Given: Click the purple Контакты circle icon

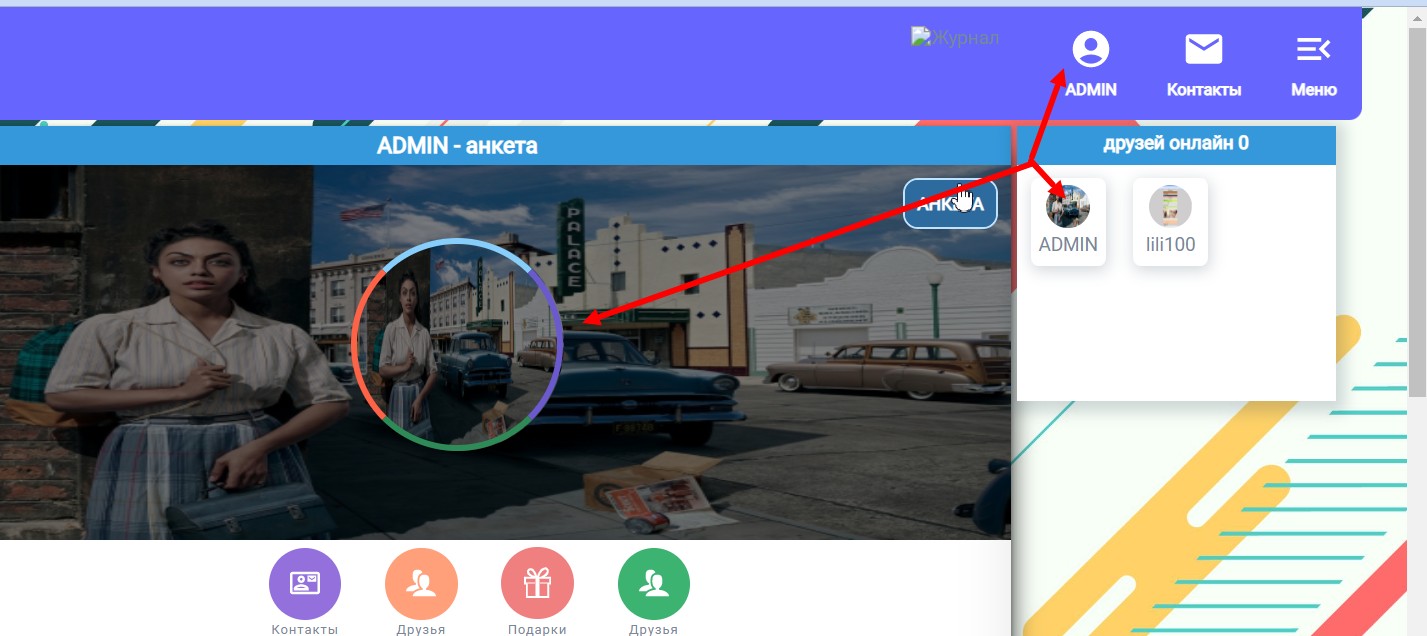Looking at the screenshot, I should tap(305, 584).
